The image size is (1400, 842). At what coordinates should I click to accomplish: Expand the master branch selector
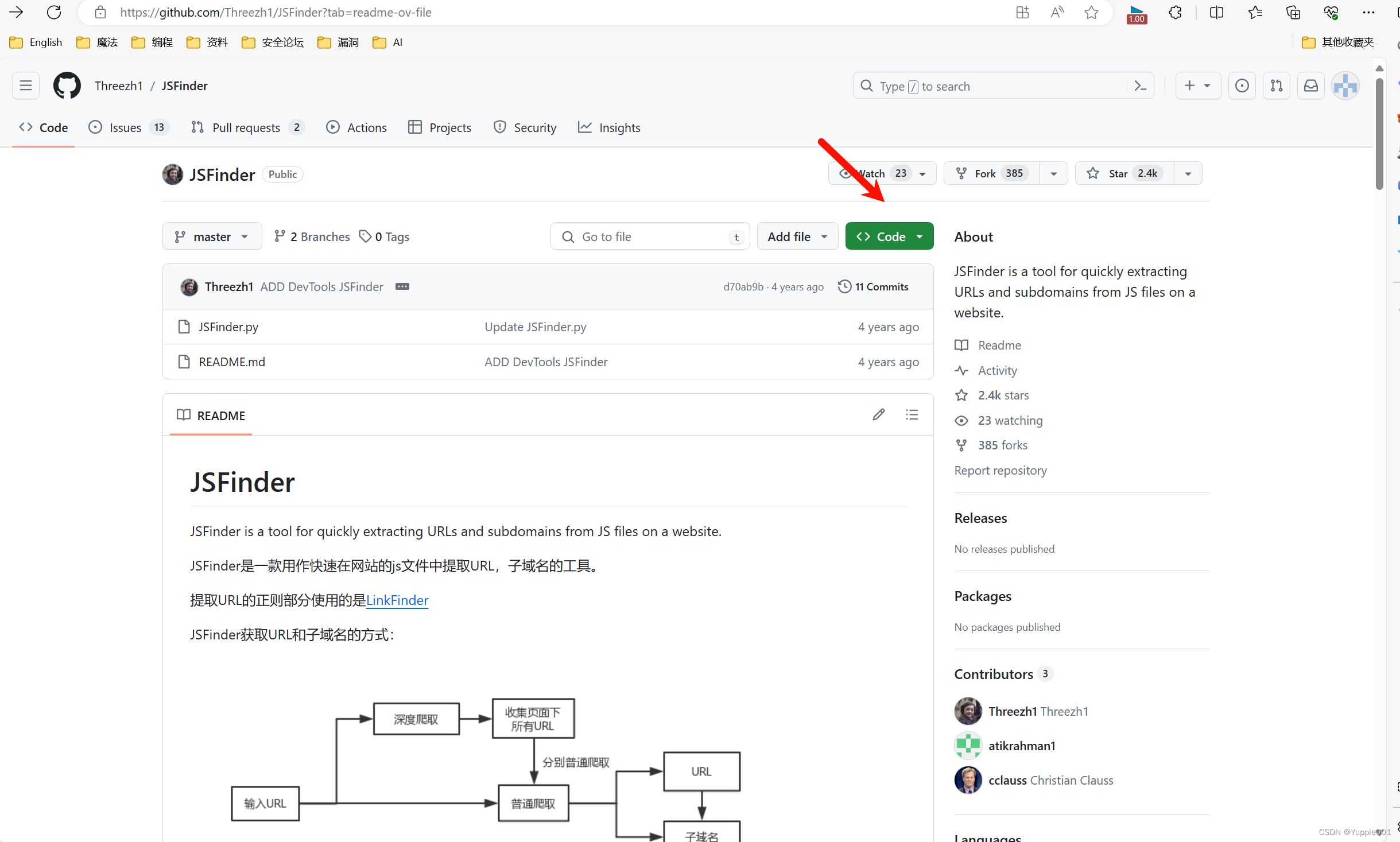[212, 236]
